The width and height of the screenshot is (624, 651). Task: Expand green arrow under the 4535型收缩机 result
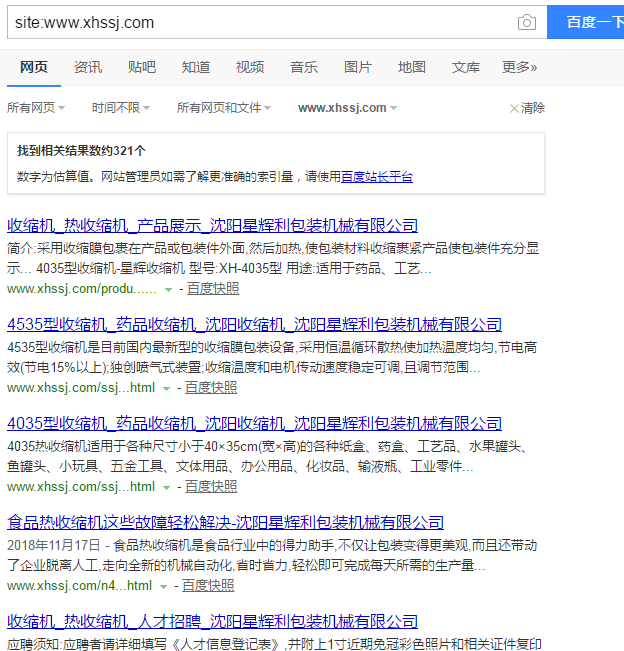(166, 389)
